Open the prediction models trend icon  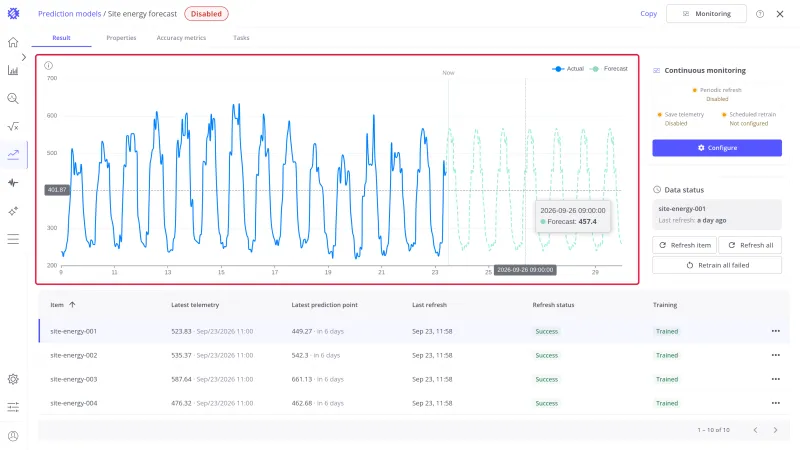(13, 154)
